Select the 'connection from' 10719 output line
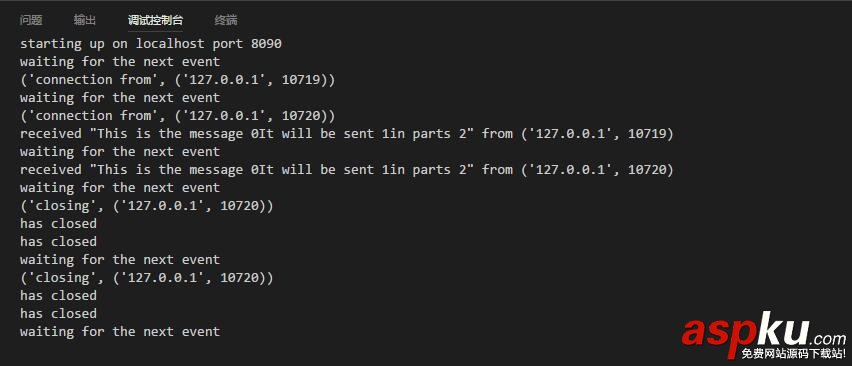 (178, 79)
